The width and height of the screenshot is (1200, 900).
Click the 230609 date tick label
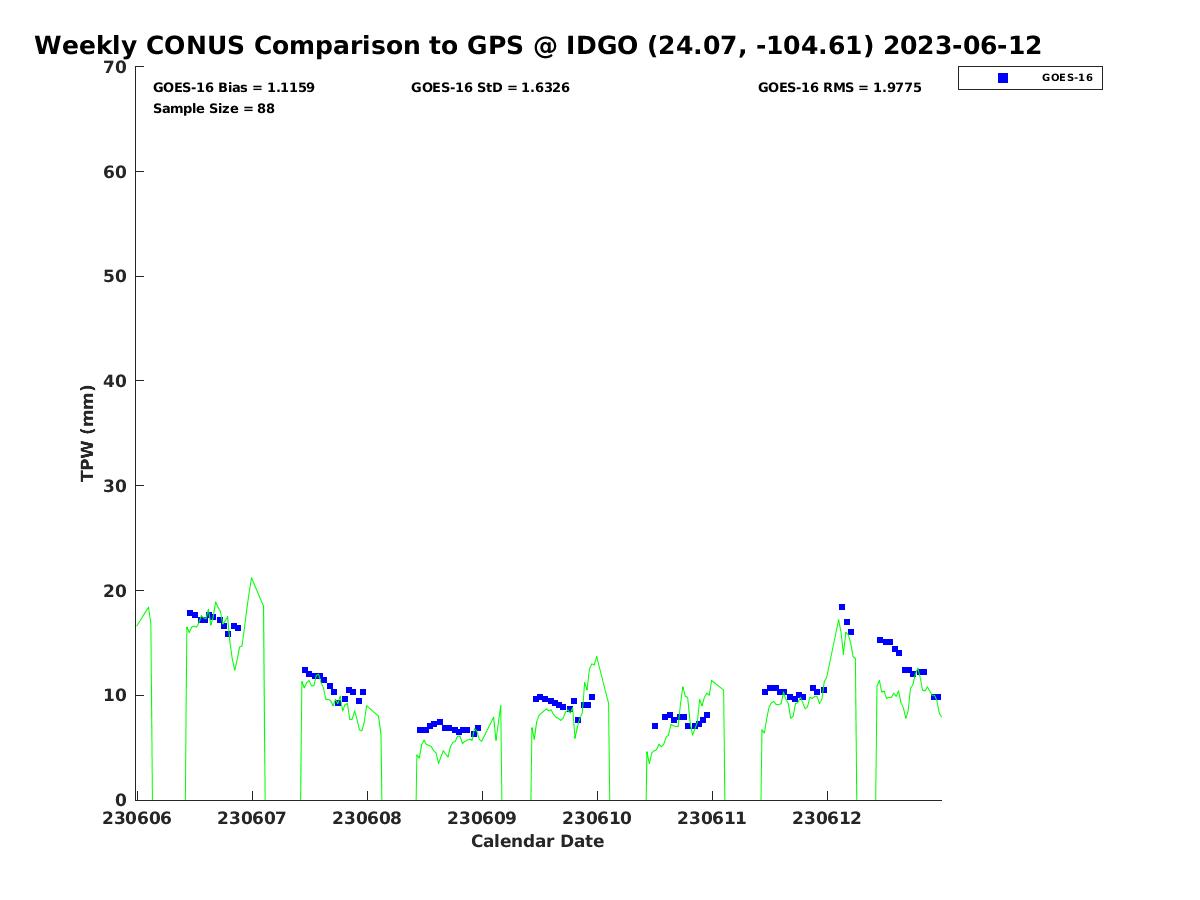482,818
